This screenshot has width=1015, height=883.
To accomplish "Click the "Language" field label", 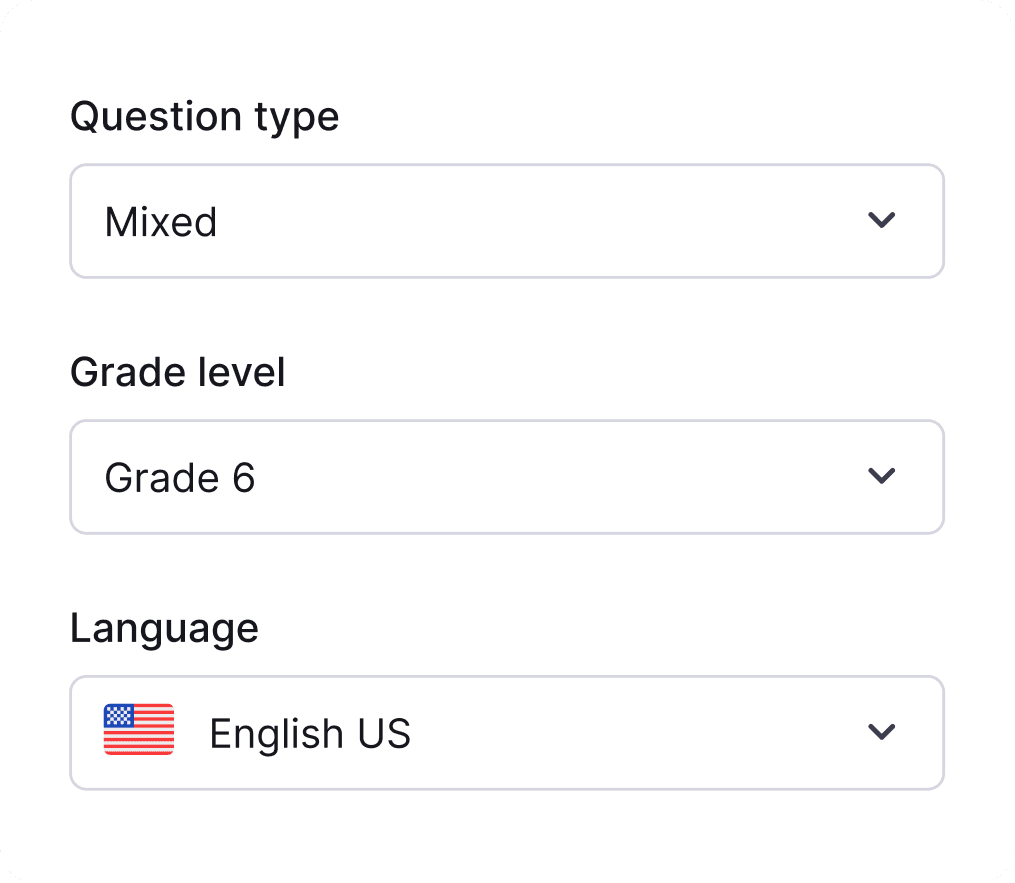I will [164, 629].
